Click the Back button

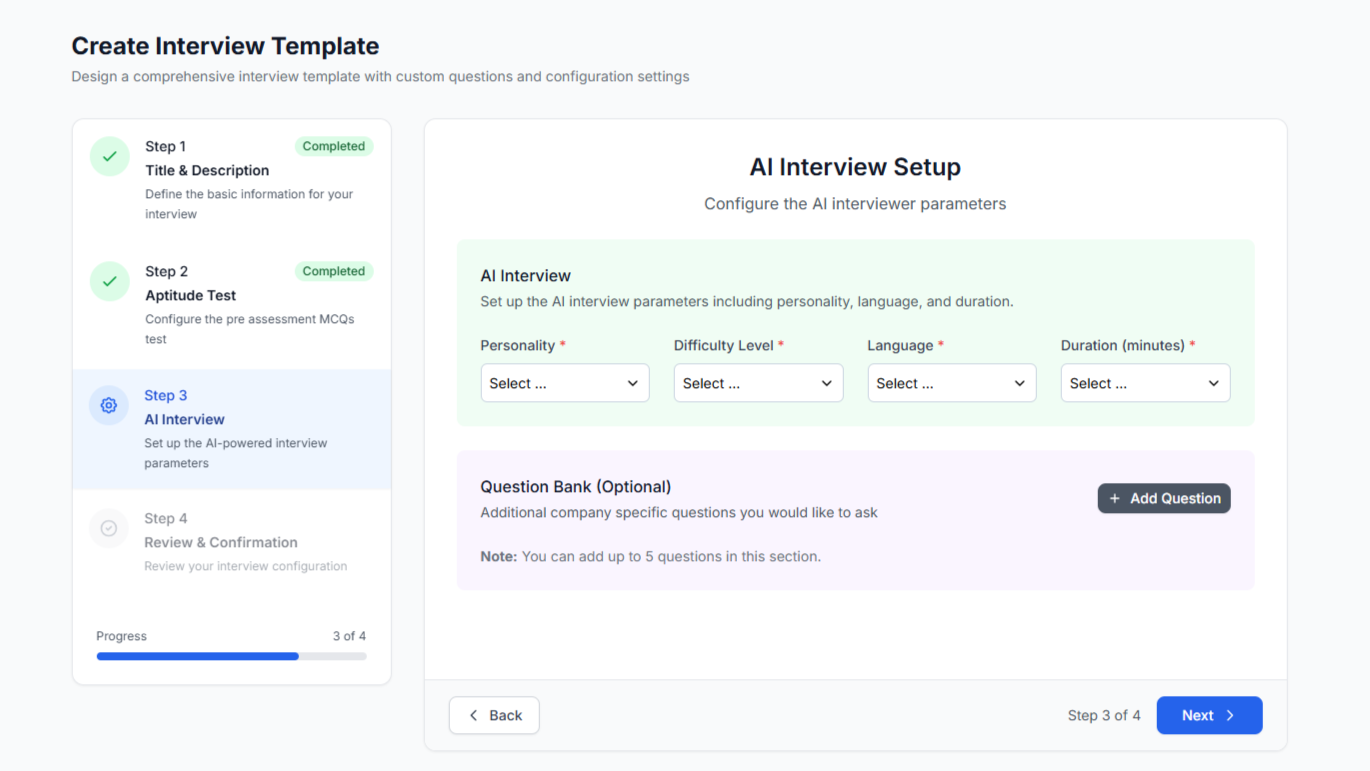(494, 715)
